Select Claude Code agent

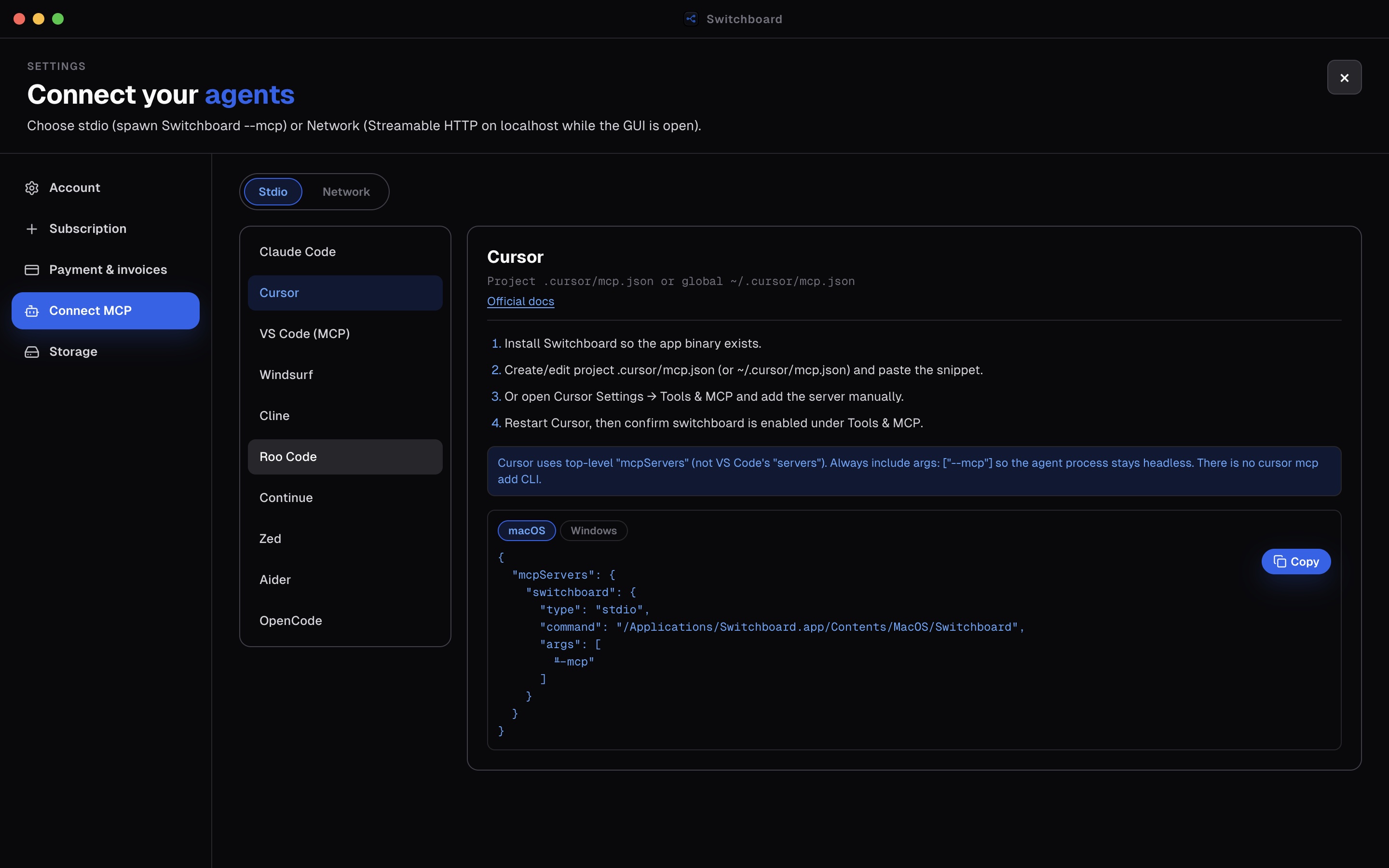point(345,252)
